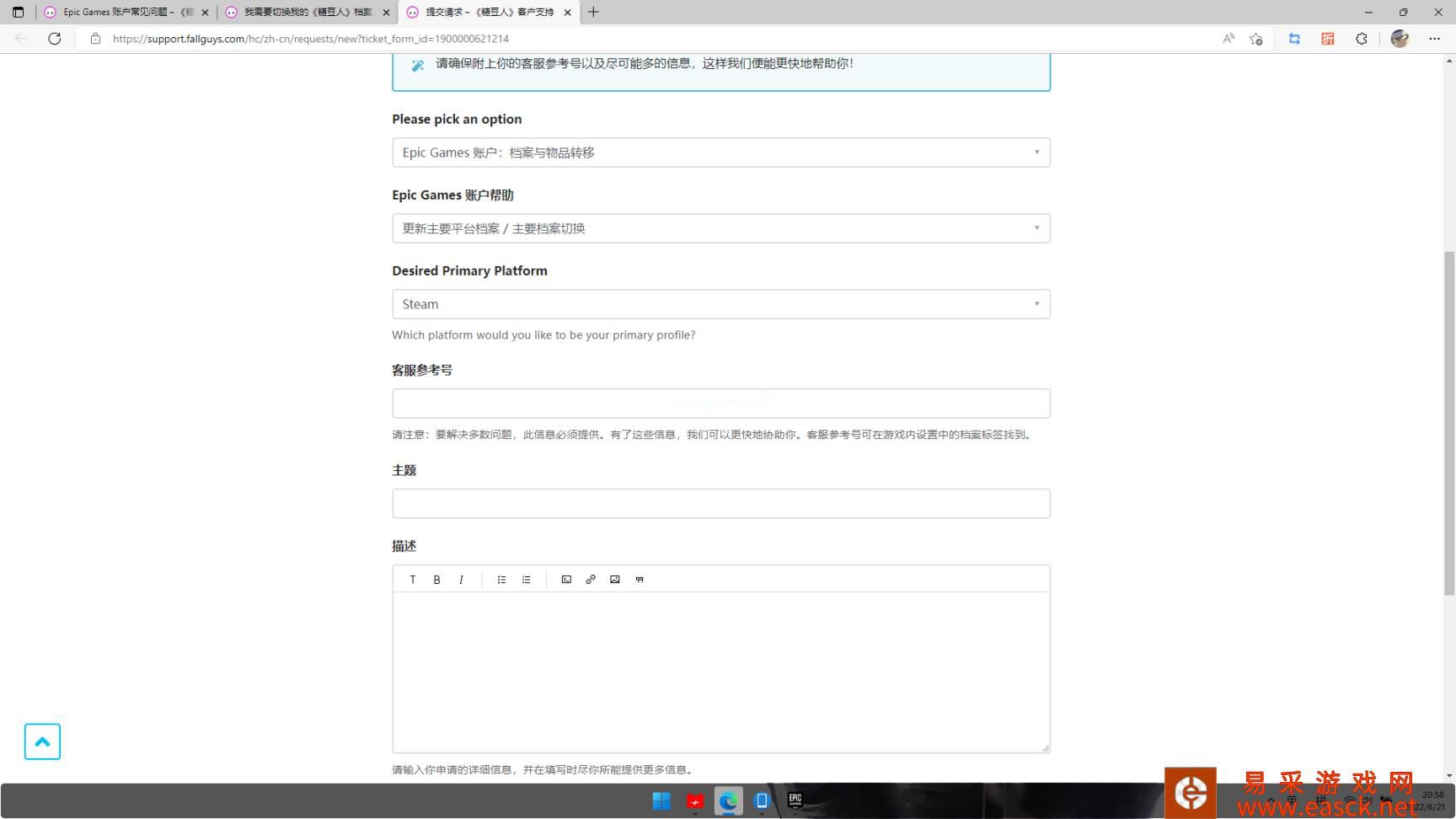Click the page vertical scrollbar thumb

pyautogui.click(x=1449, y=423)
